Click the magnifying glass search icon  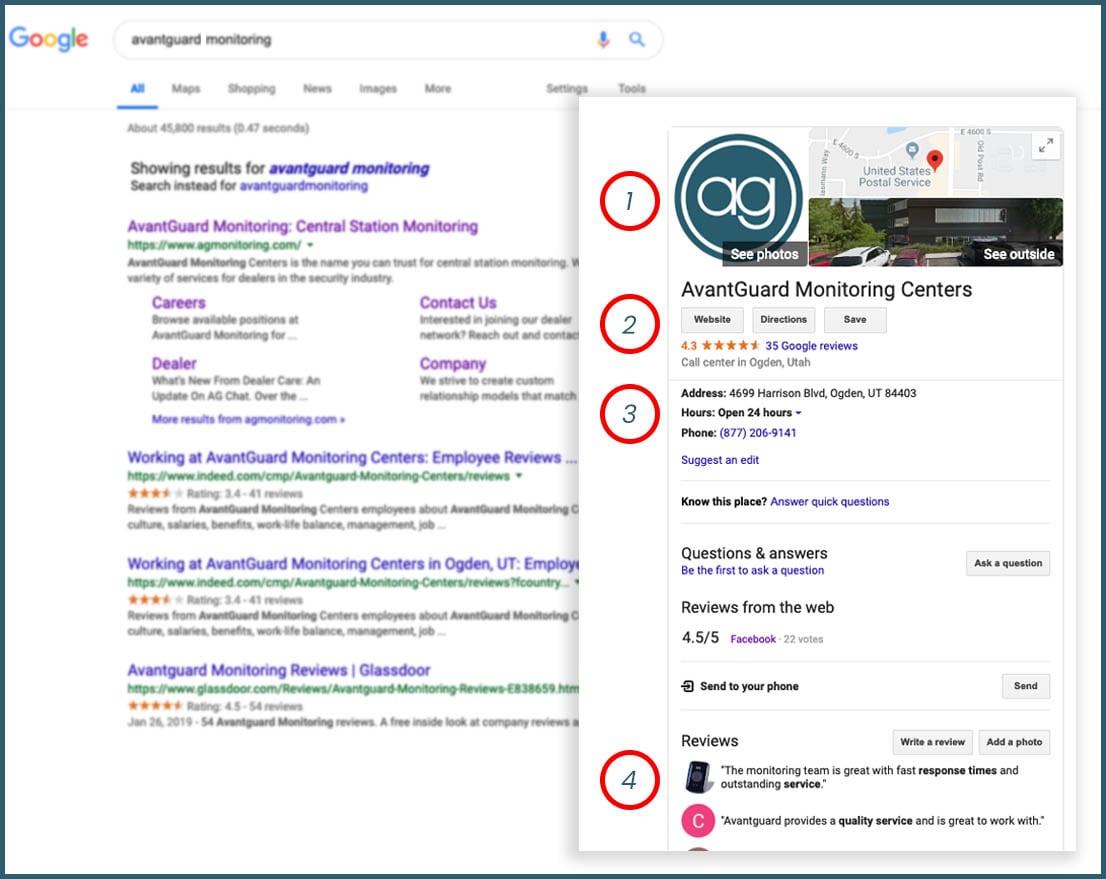click(x=636, y=40)
